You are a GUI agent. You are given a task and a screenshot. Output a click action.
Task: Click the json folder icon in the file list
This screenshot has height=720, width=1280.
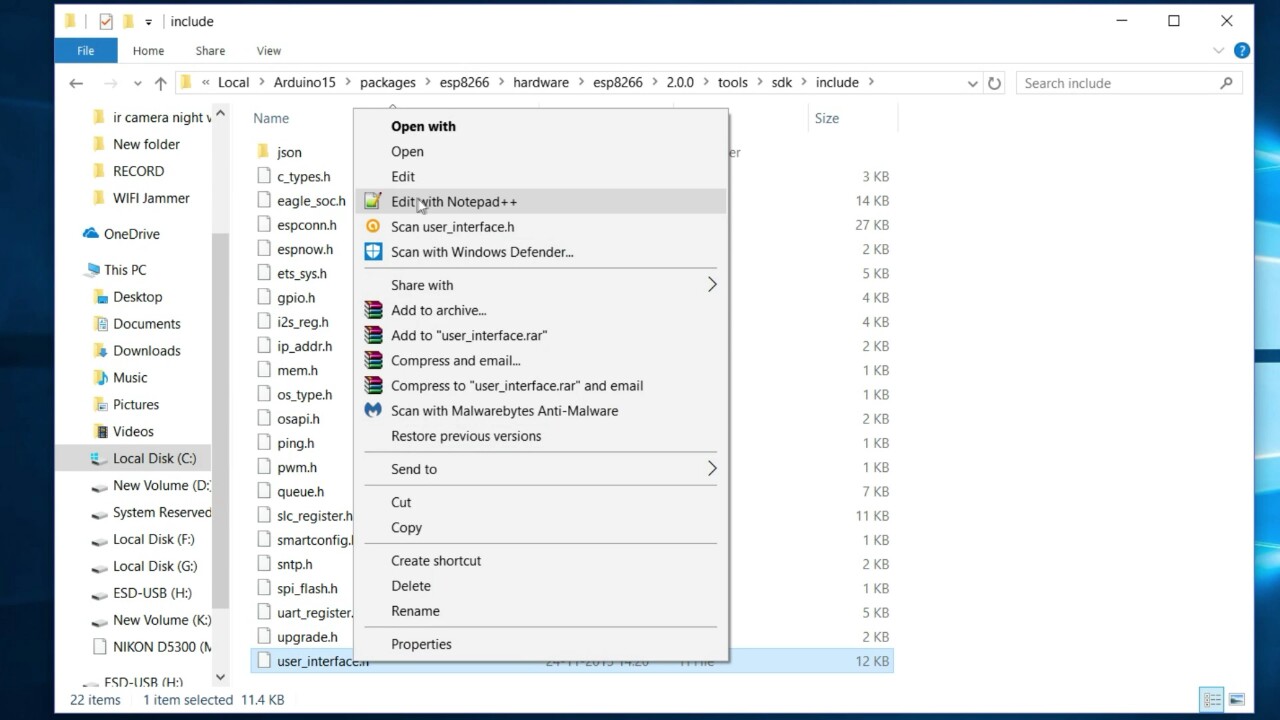click(x=263, y=152)
